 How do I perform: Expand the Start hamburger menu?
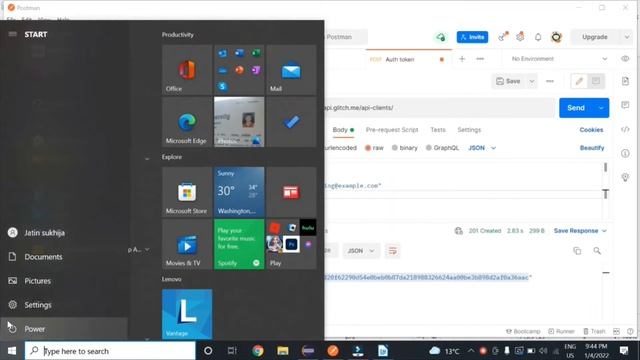coord(13,34)
